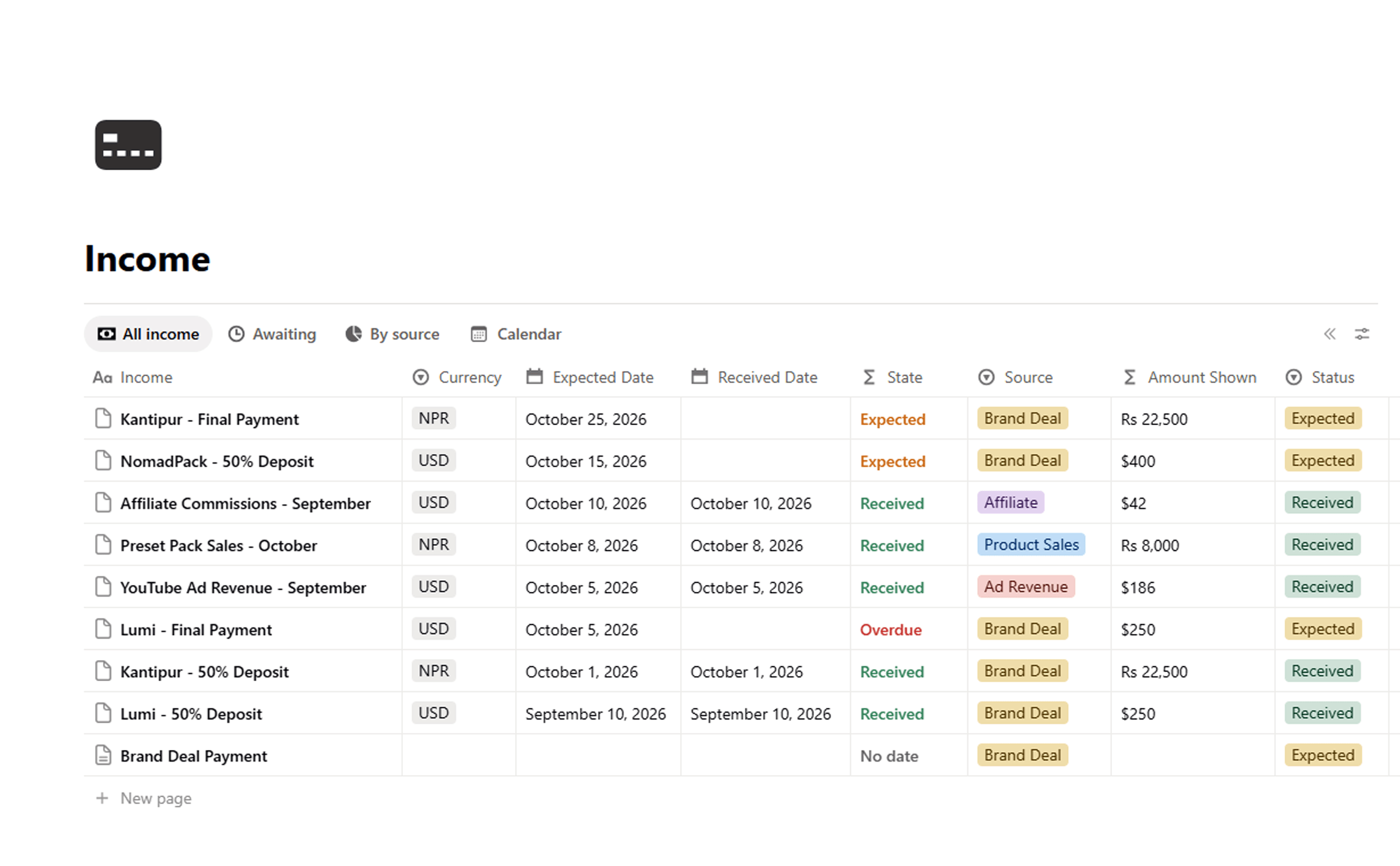Viewport: 1400px width, 866px height.
Task: Click No date state for Brand Deal Payment
Action: pos(889,756)
